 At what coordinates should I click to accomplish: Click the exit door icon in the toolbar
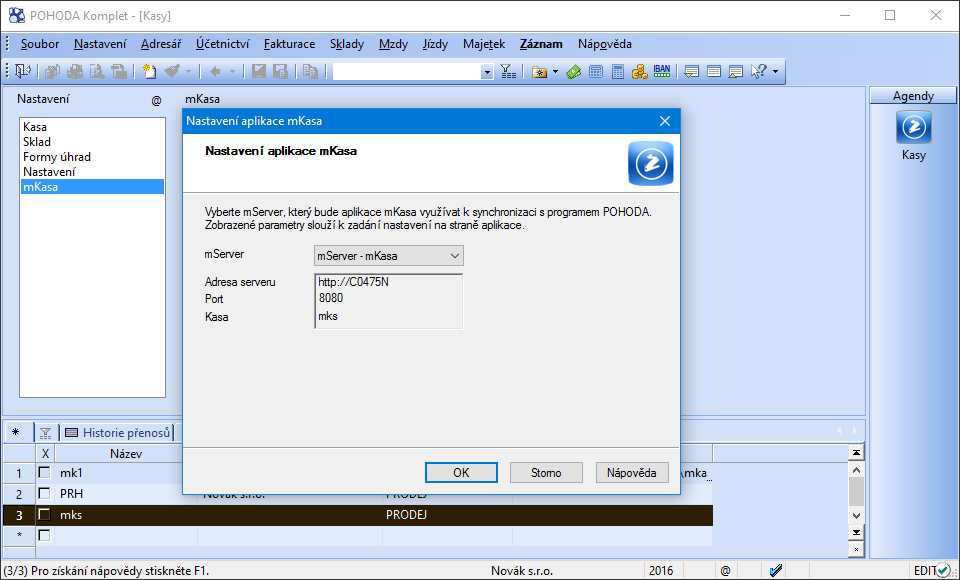point(23,72)
